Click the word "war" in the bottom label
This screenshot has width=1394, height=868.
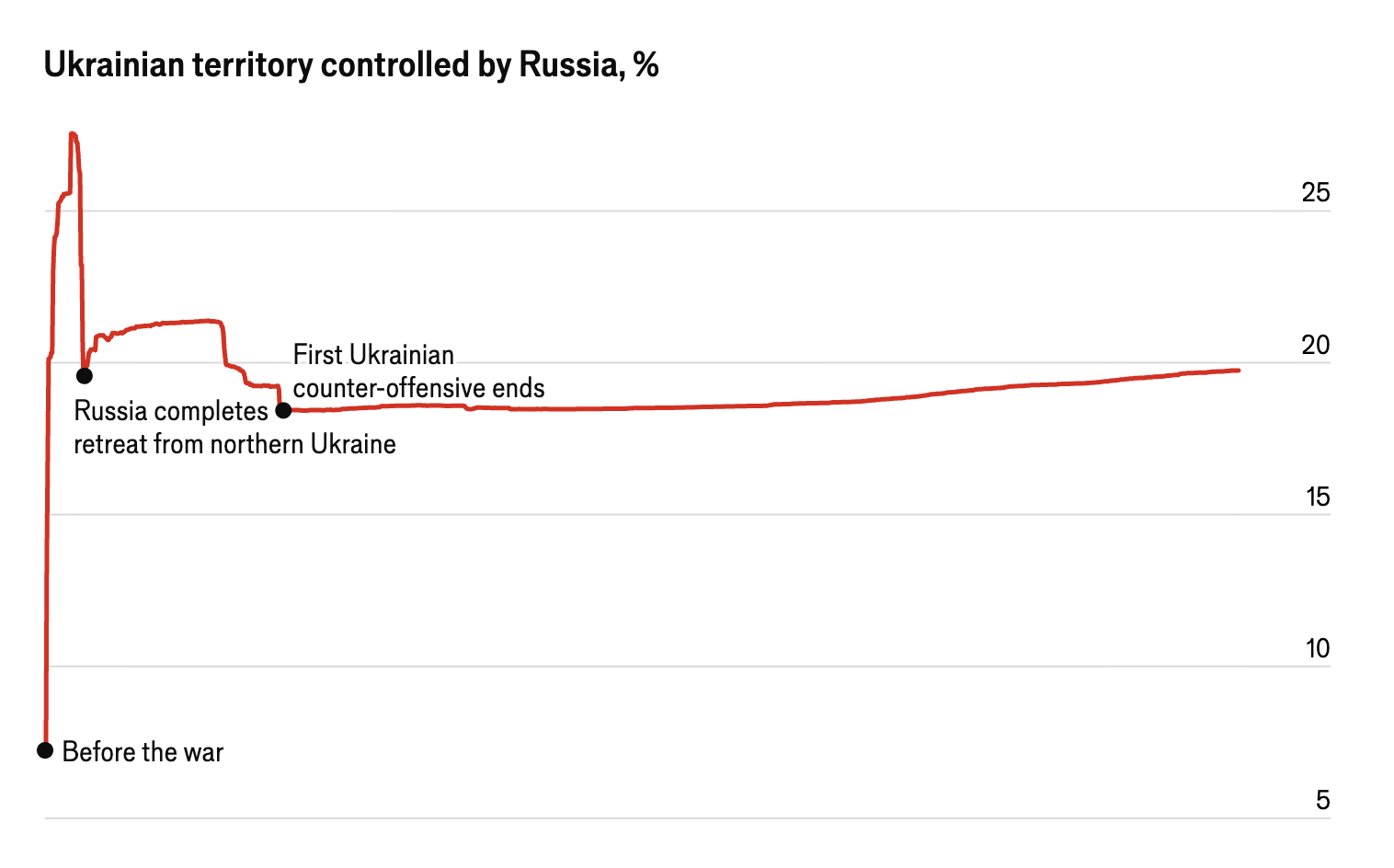click(x=203, y=752)
